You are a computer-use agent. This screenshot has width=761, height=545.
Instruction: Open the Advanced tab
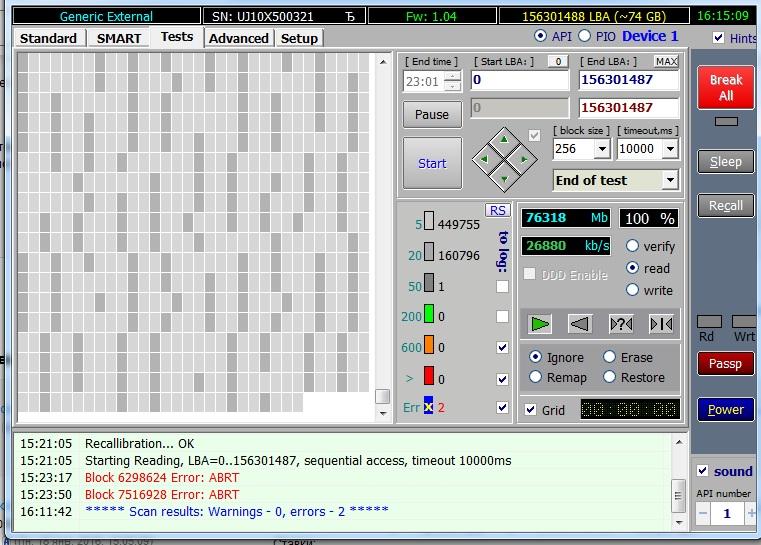238,38
